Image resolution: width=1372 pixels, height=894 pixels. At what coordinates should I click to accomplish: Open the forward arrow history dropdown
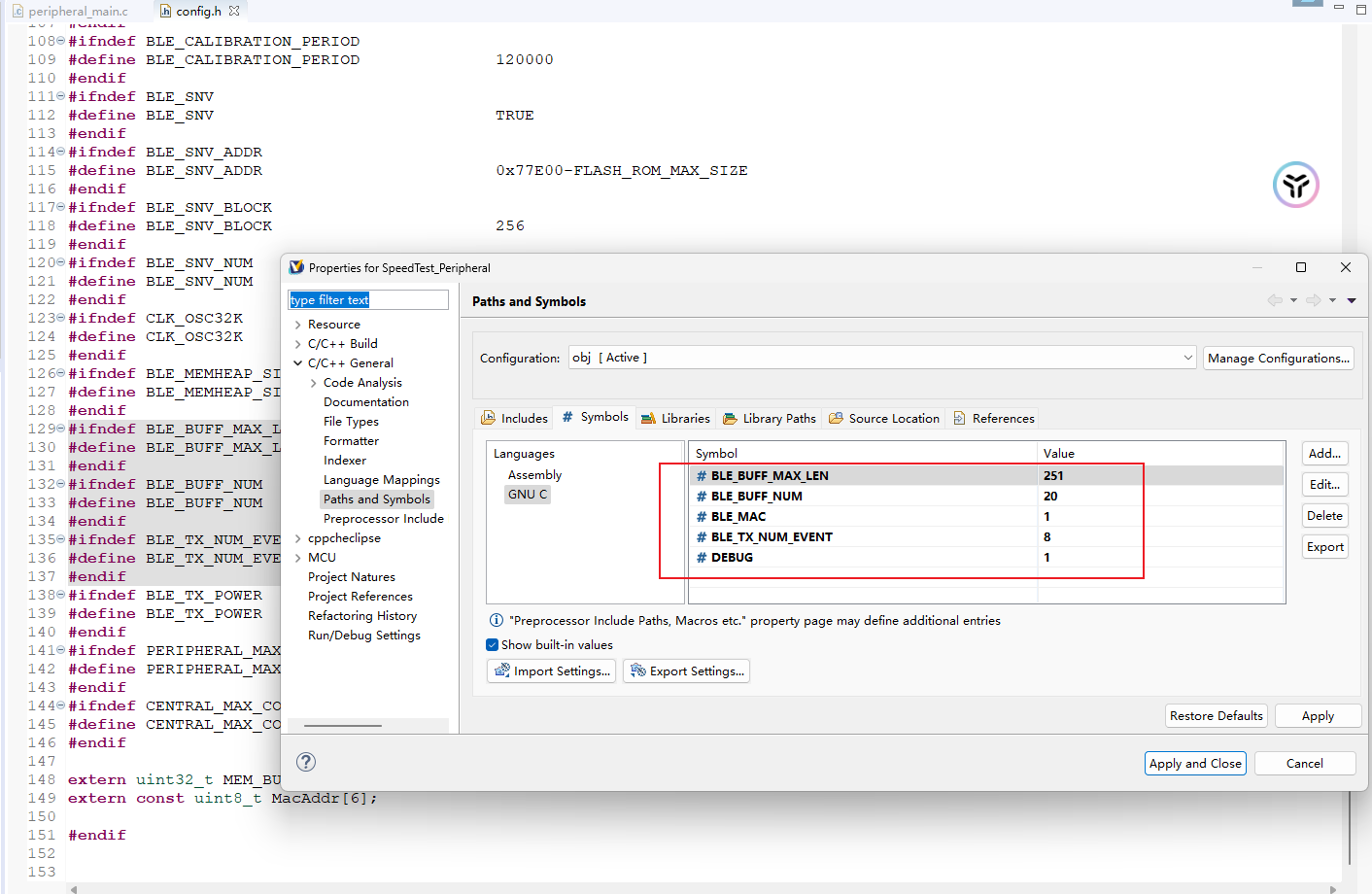tap(1332, 300)
